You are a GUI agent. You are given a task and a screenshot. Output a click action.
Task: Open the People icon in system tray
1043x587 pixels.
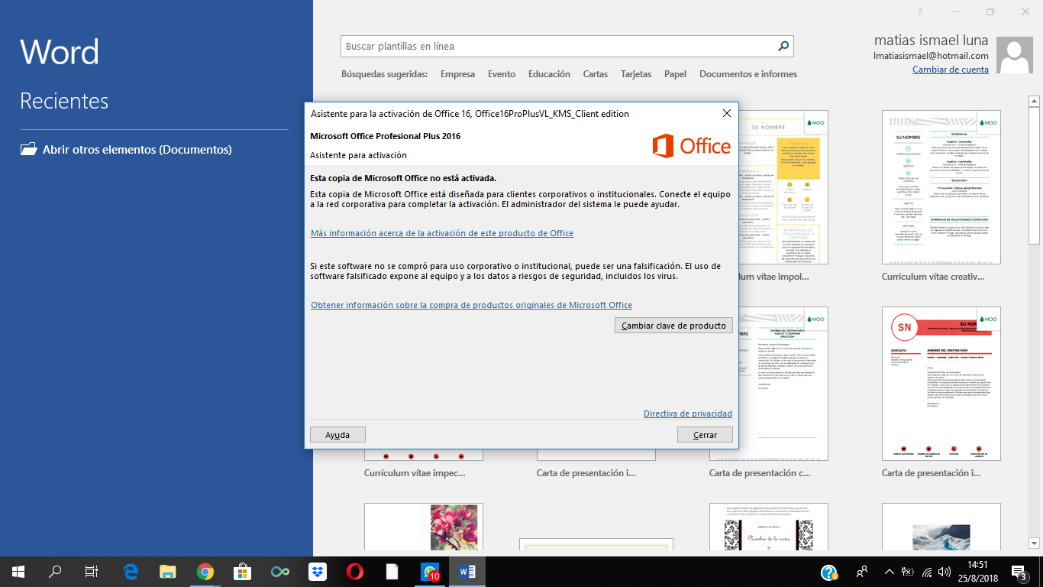click(x=862, y=572)
